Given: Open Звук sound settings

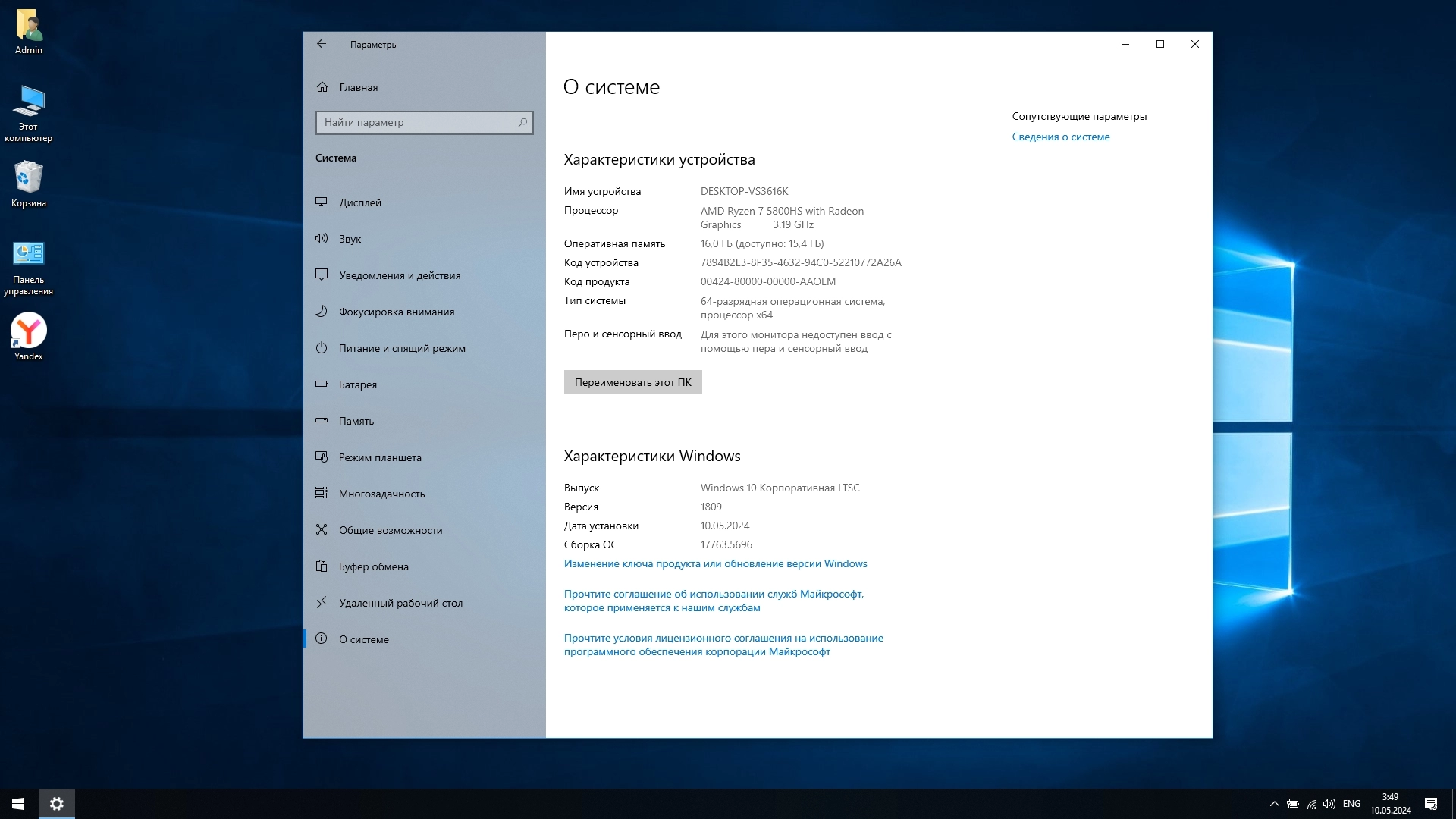Looking at the screenshot, I should tap(350, 239).
